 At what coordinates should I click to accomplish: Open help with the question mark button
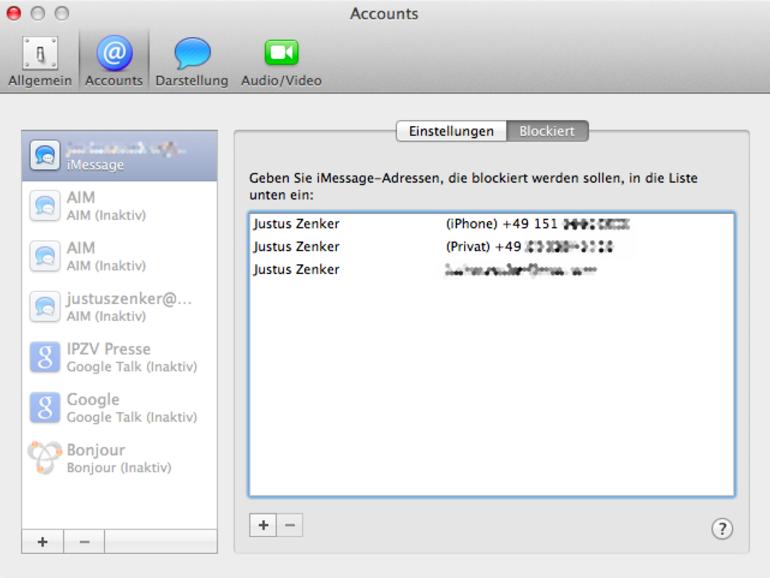722,529
